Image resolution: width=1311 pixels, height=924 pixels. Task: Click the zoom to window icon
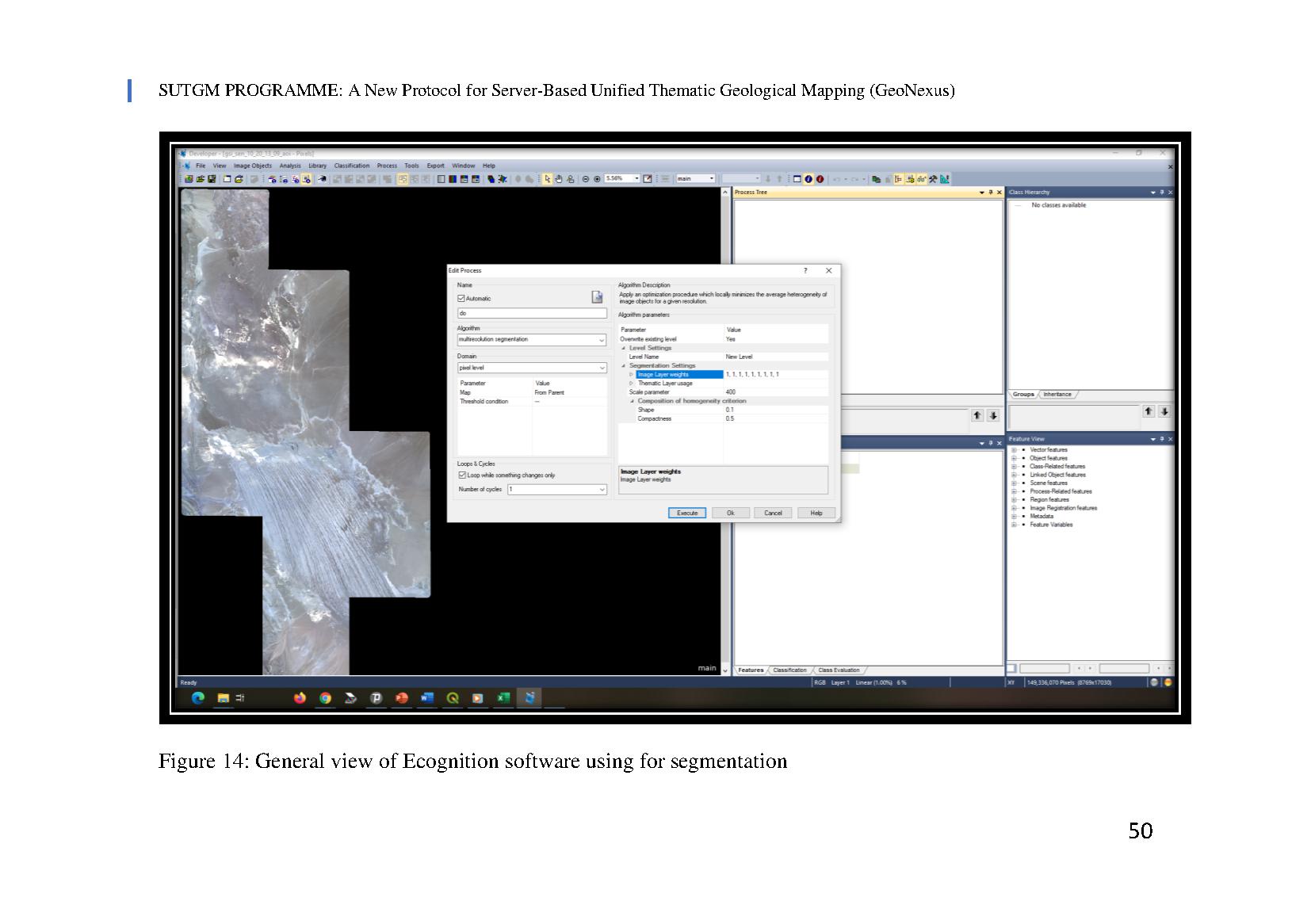click(x=648, y=179)
